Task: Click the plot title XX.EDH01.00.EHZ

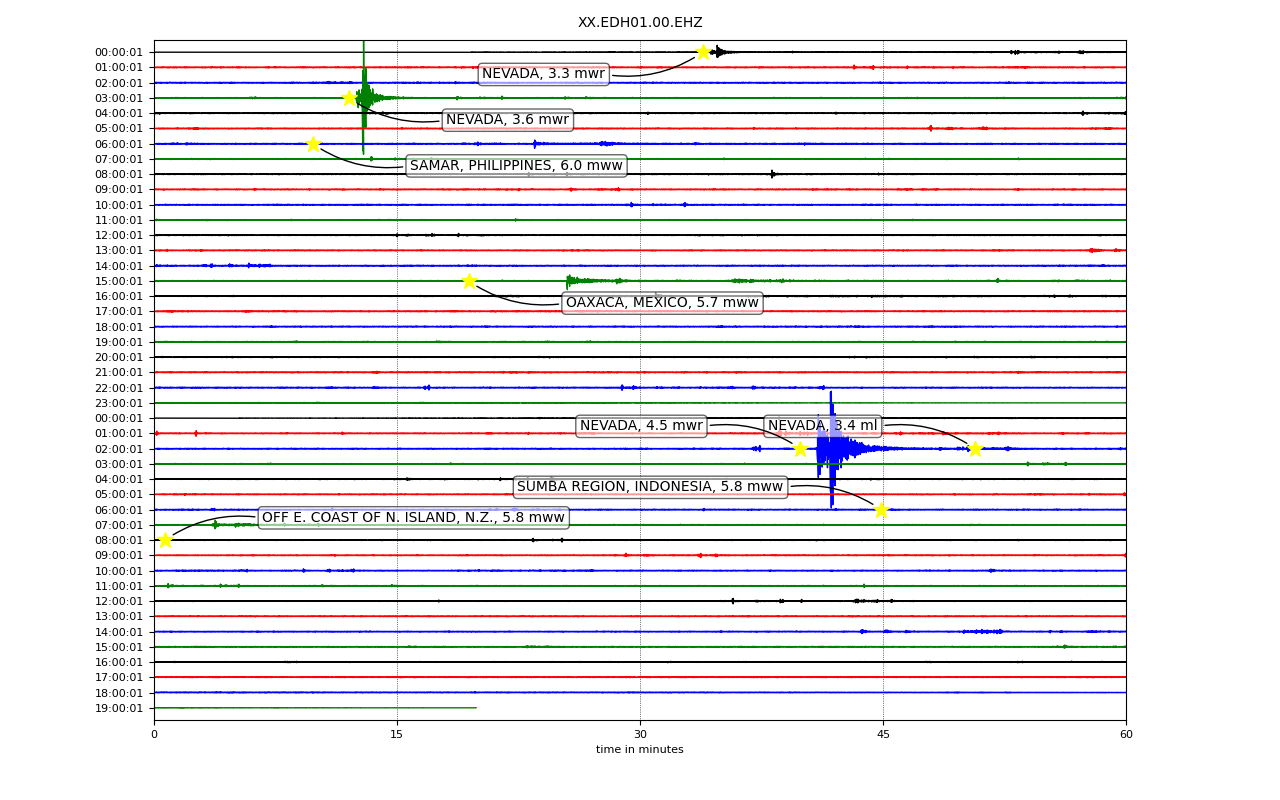Action: click(640, 22)
